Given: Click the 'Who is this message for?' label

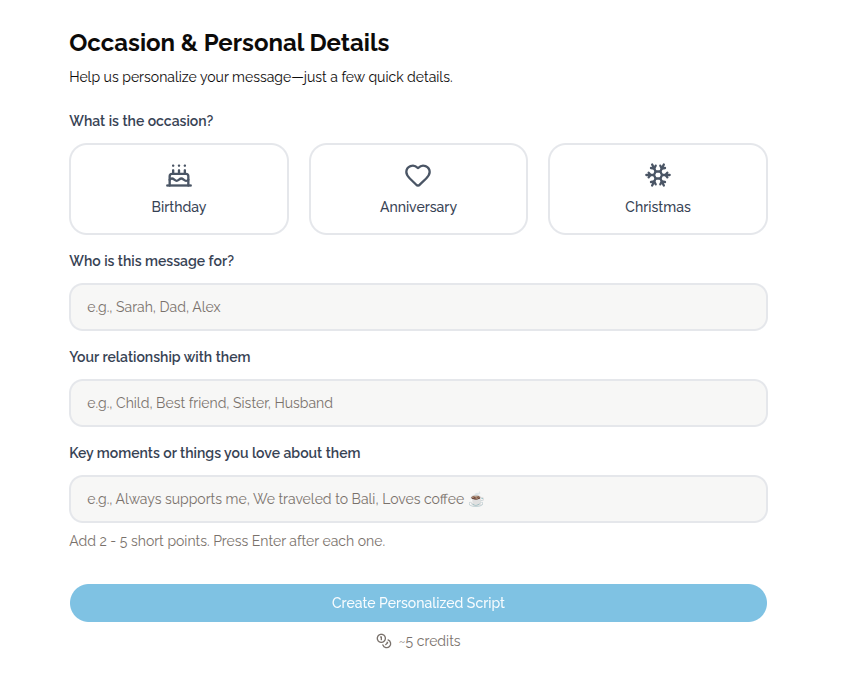Looking at the screenshot, I should pyautogui.click(x=151, y=261).
